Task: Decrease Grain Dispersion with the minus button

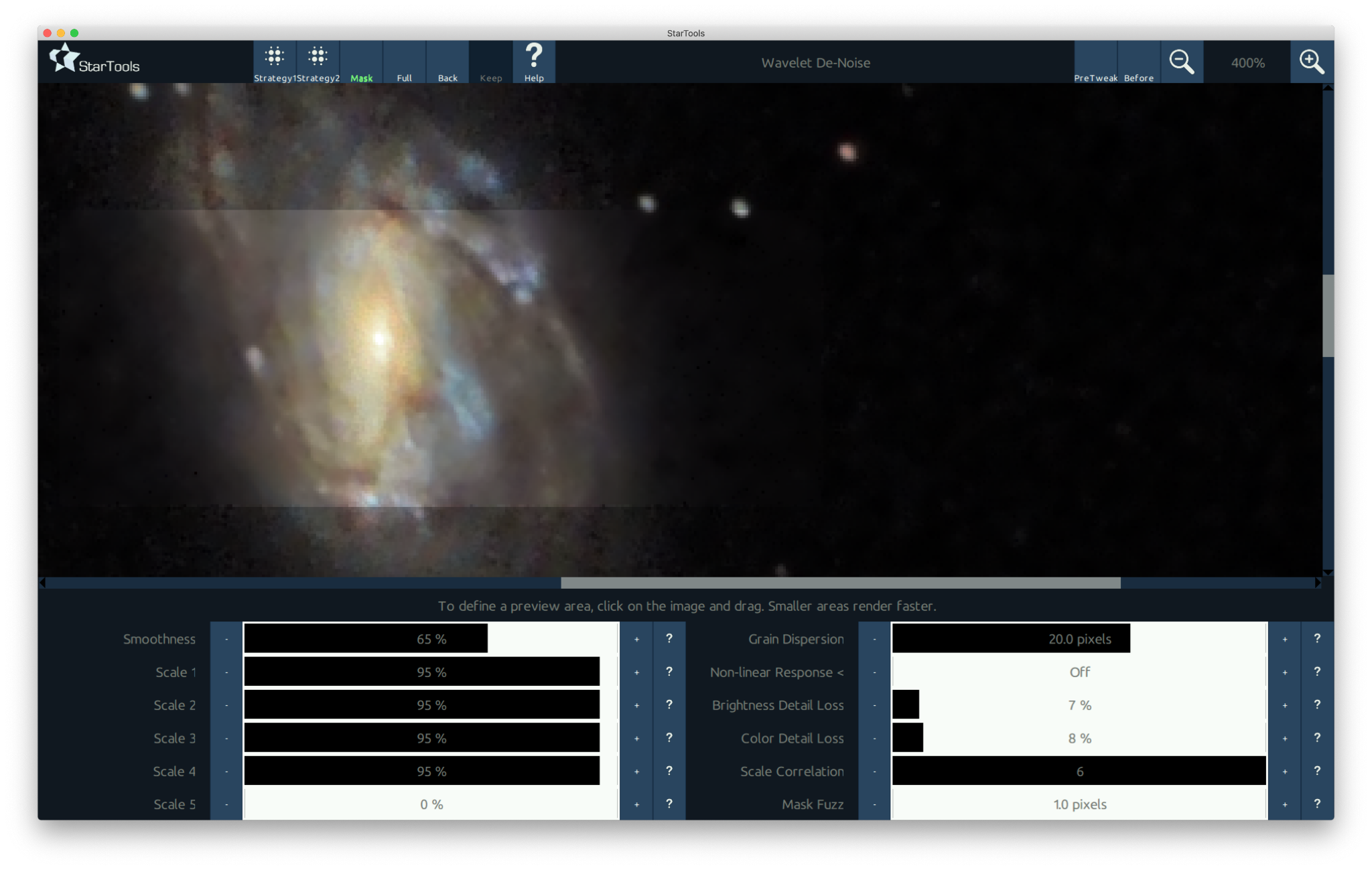Action: coord(875,638)
